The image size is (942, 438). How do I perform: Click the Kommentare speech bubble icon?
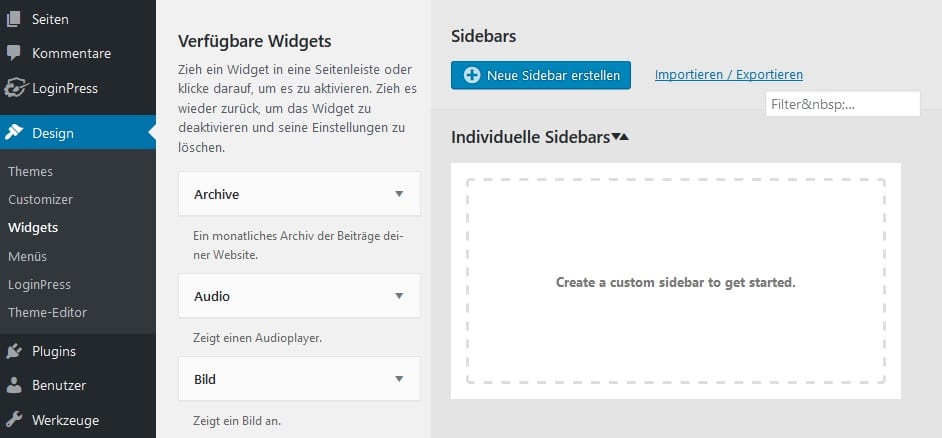(x=14, y=53)
